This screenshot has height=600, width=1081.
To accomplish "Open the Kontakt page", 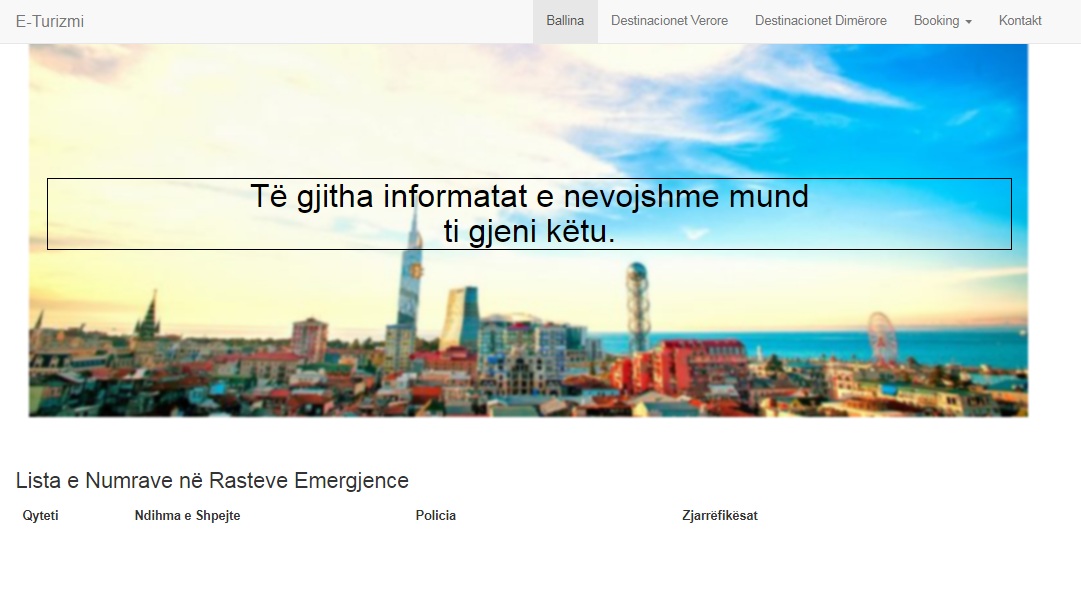I will tap(1020, 21).
